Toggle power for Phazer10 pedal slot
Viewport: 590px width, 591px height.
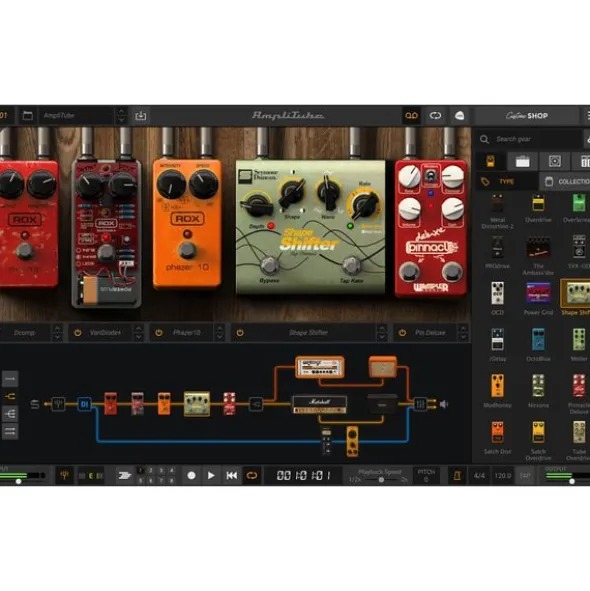point(159,333)
